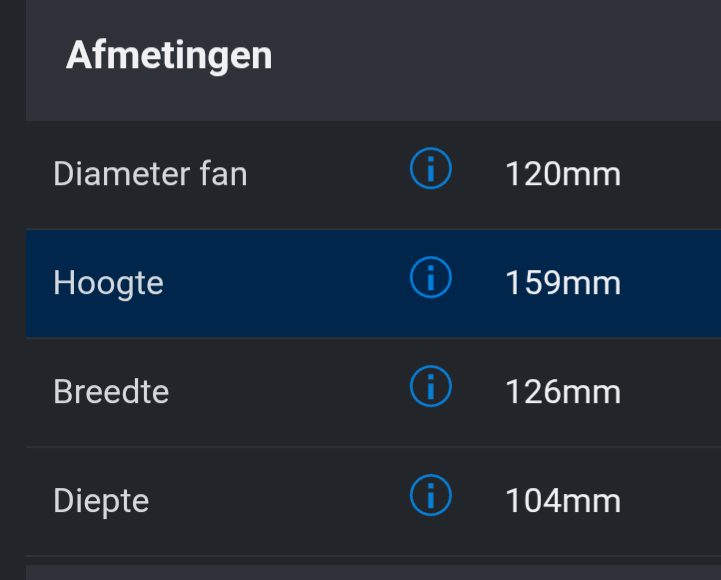Click the next section panel below Diepte

coord(370,572)
